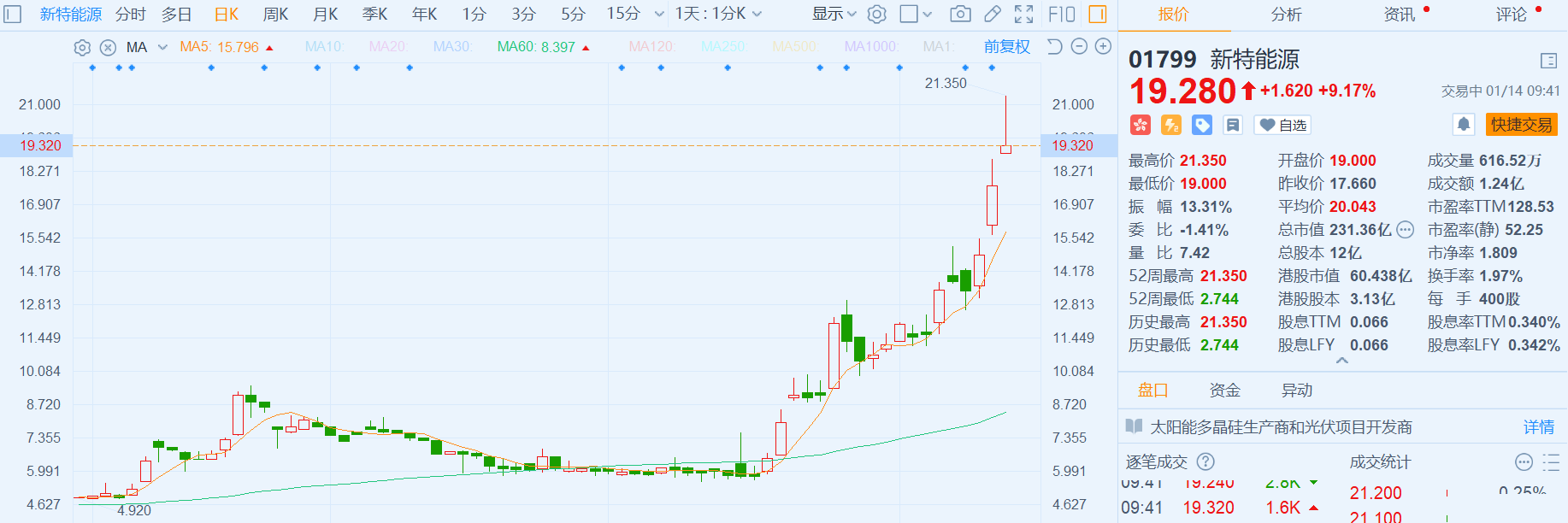This screenshot has width=1568, height=523.
Task: Open the chart settings gear in top toolbar
Action: coord(876,14)
